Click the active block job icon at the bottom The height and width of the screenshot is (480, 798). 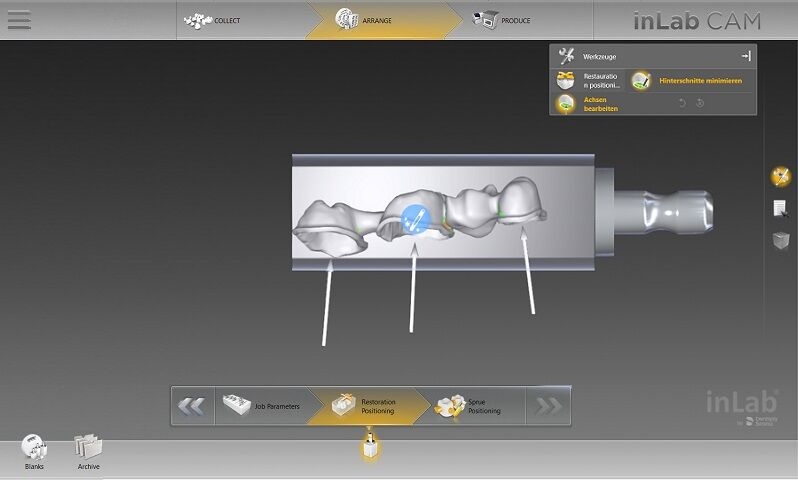tap(370, 446)
